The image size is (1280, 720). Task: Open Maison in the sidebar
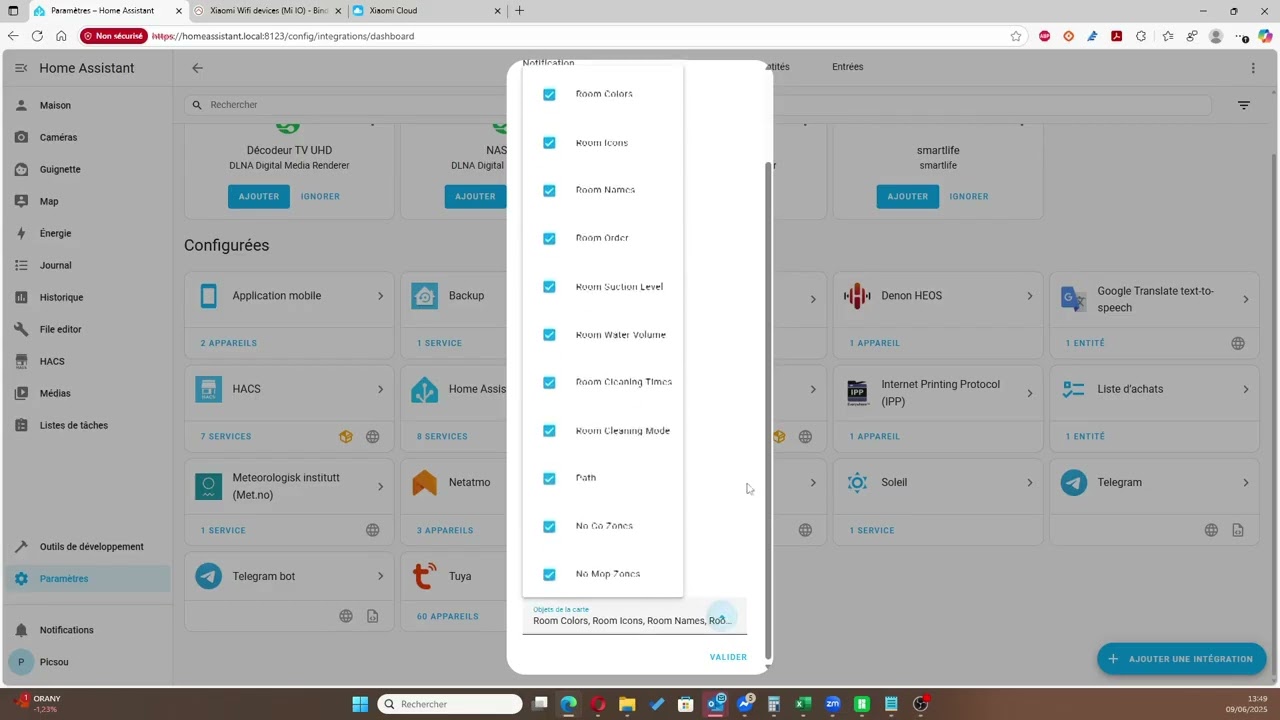point(87,105)
